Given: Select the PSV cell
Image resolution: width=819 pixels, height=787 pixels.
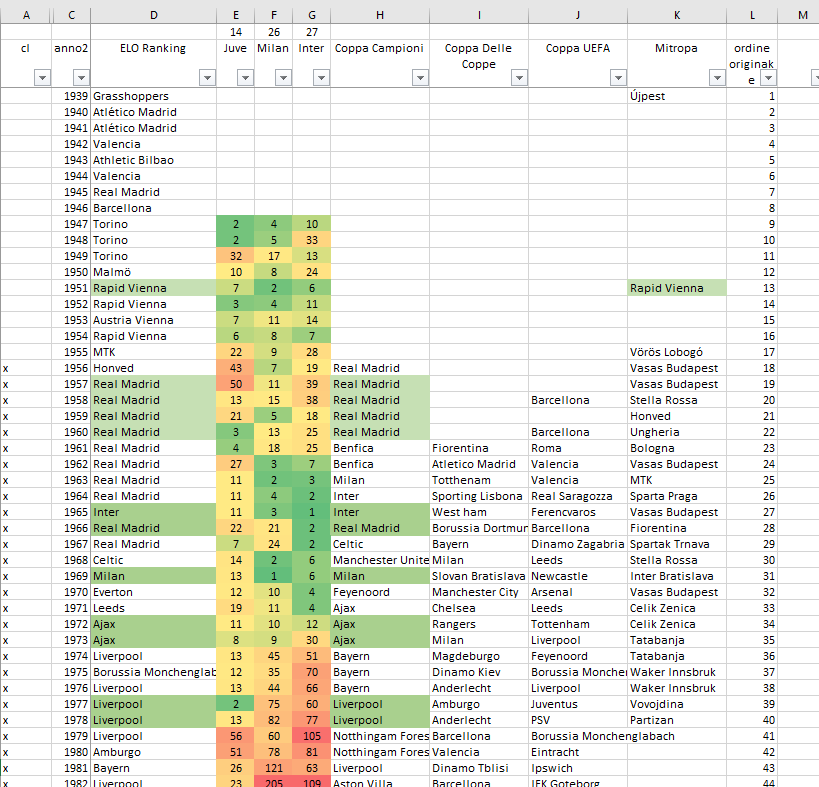Looking at the screenshot, I should tap(578, 721).
